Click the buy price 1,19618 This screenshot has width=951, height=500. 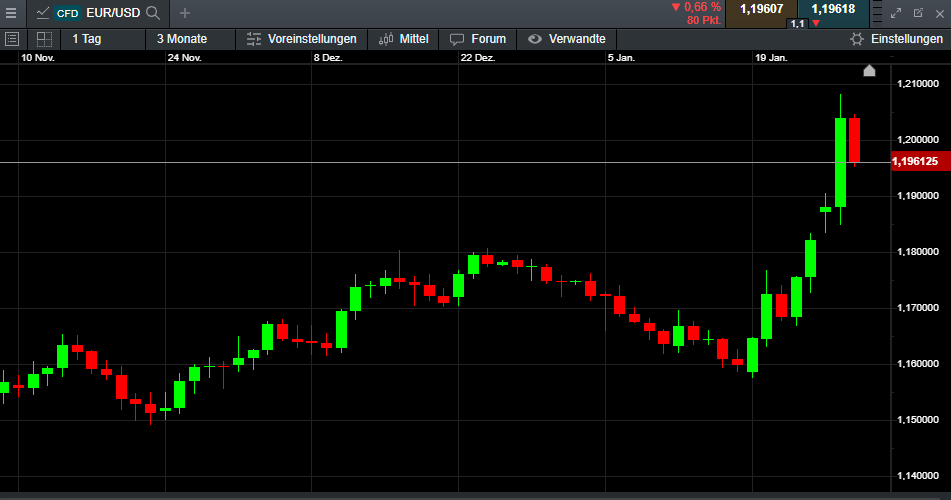[x=833, y=9]
